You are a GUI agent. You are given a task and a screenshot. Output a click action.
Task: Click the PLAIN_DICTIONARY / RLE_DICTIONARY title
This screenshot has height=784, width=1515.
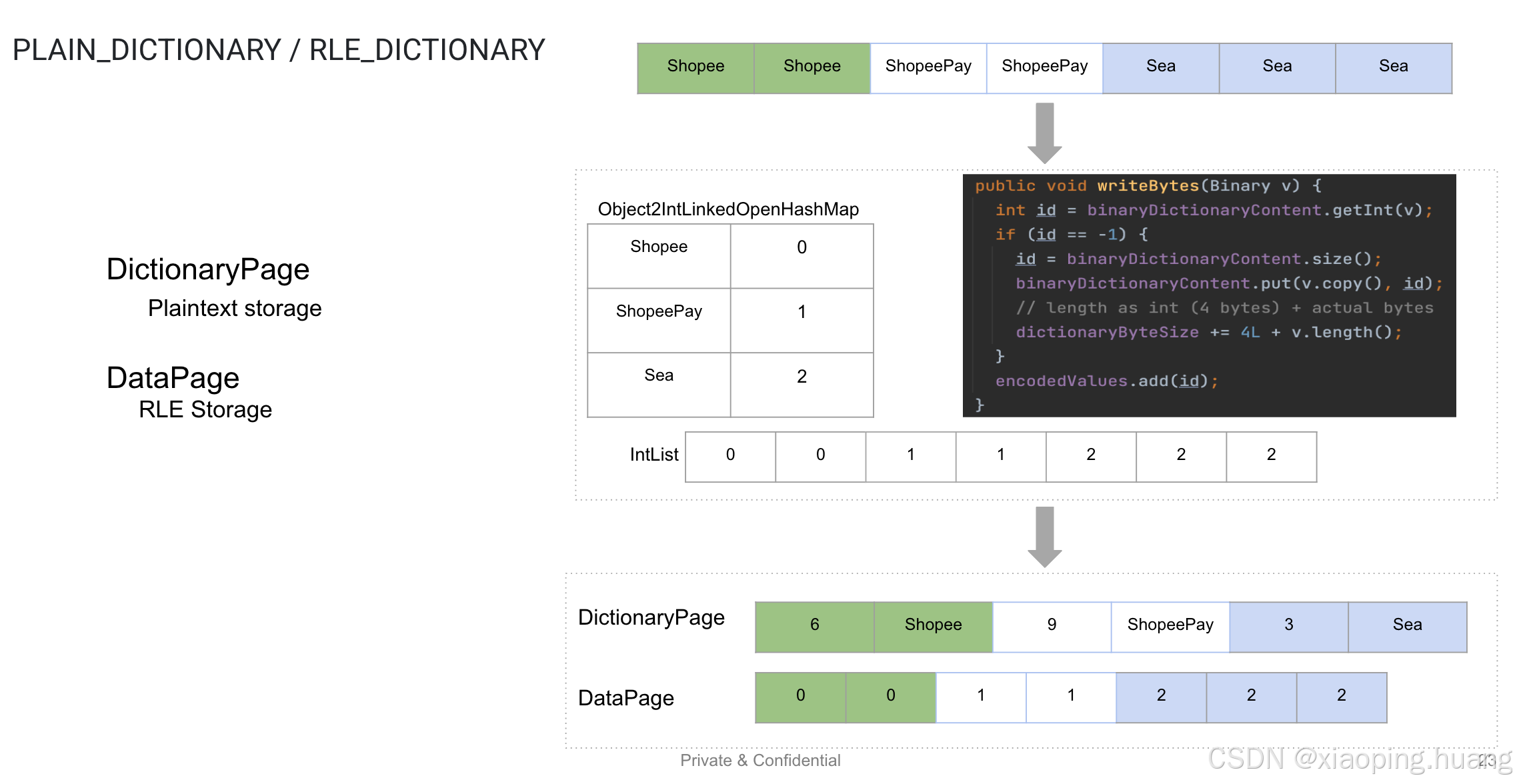click(x=279, y=51)
